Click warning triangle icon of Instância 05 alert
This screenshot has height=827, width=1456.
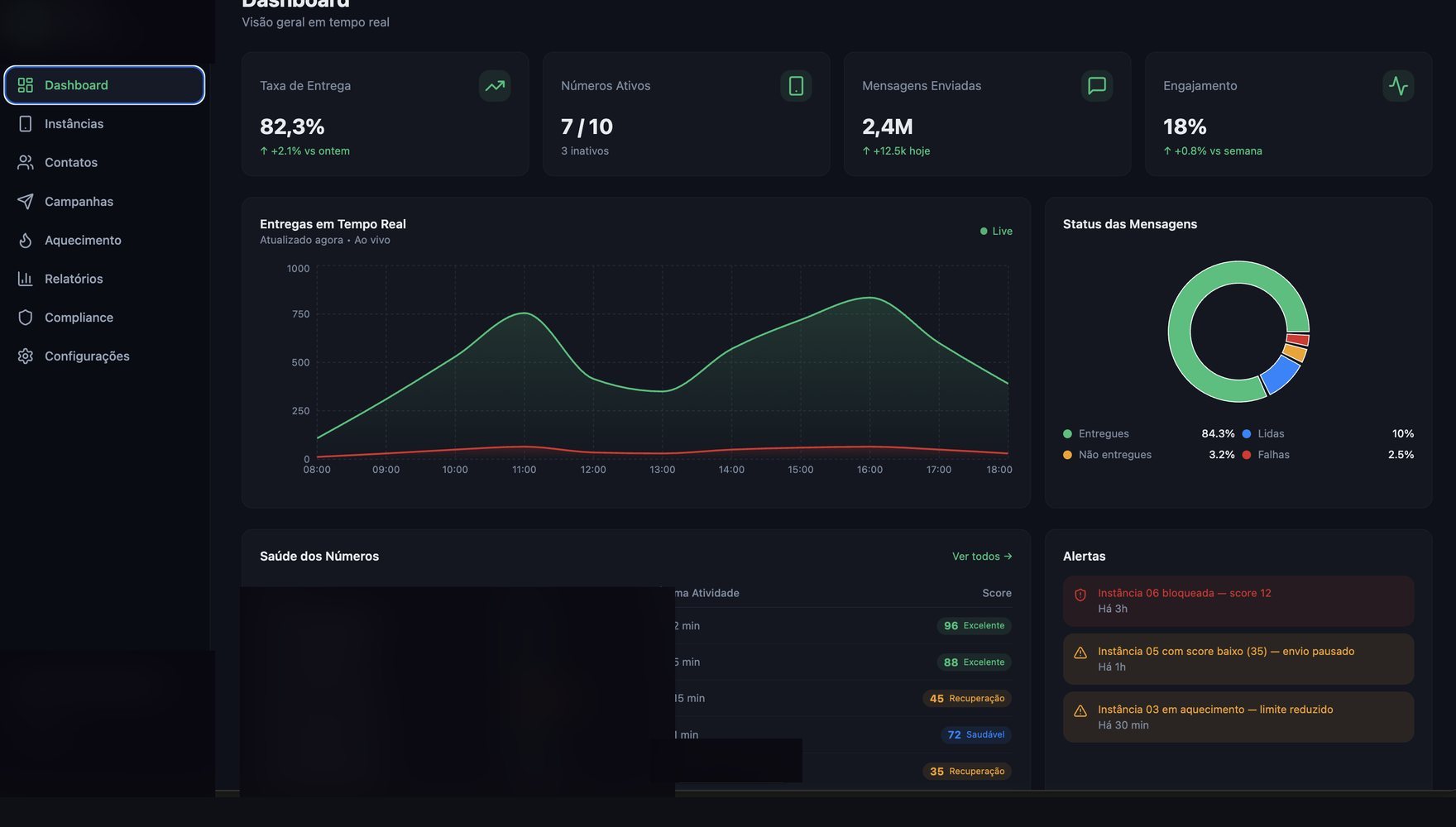1080,653
